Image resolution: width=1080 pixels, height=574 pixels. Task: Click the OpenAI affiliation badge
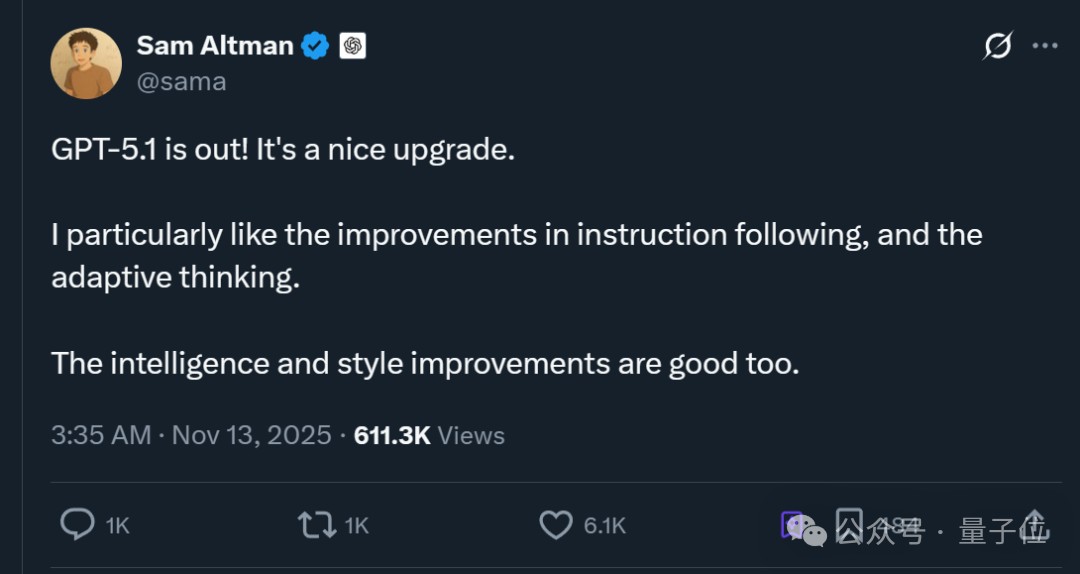(352, 45)
